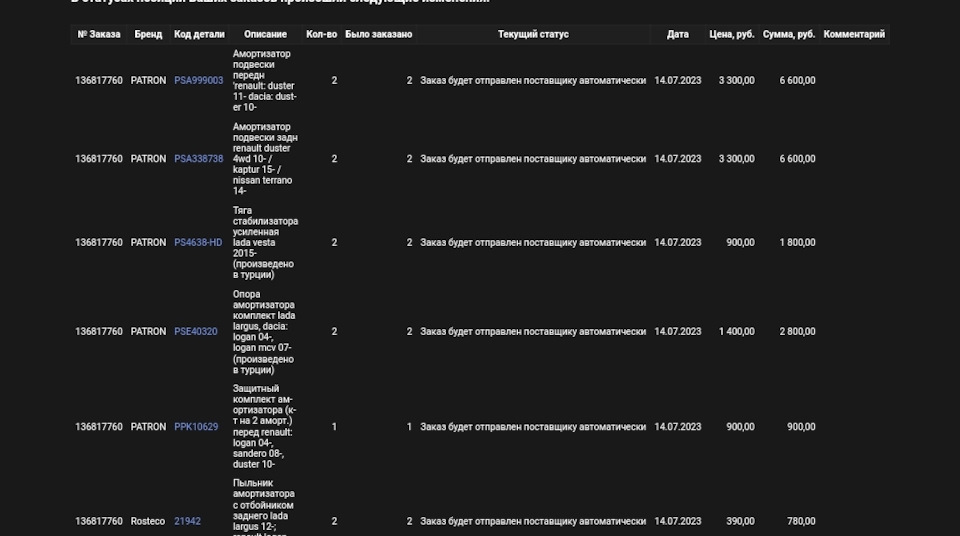Click the "Бренд" column header
Screen dimensions: 960x536
148,34
